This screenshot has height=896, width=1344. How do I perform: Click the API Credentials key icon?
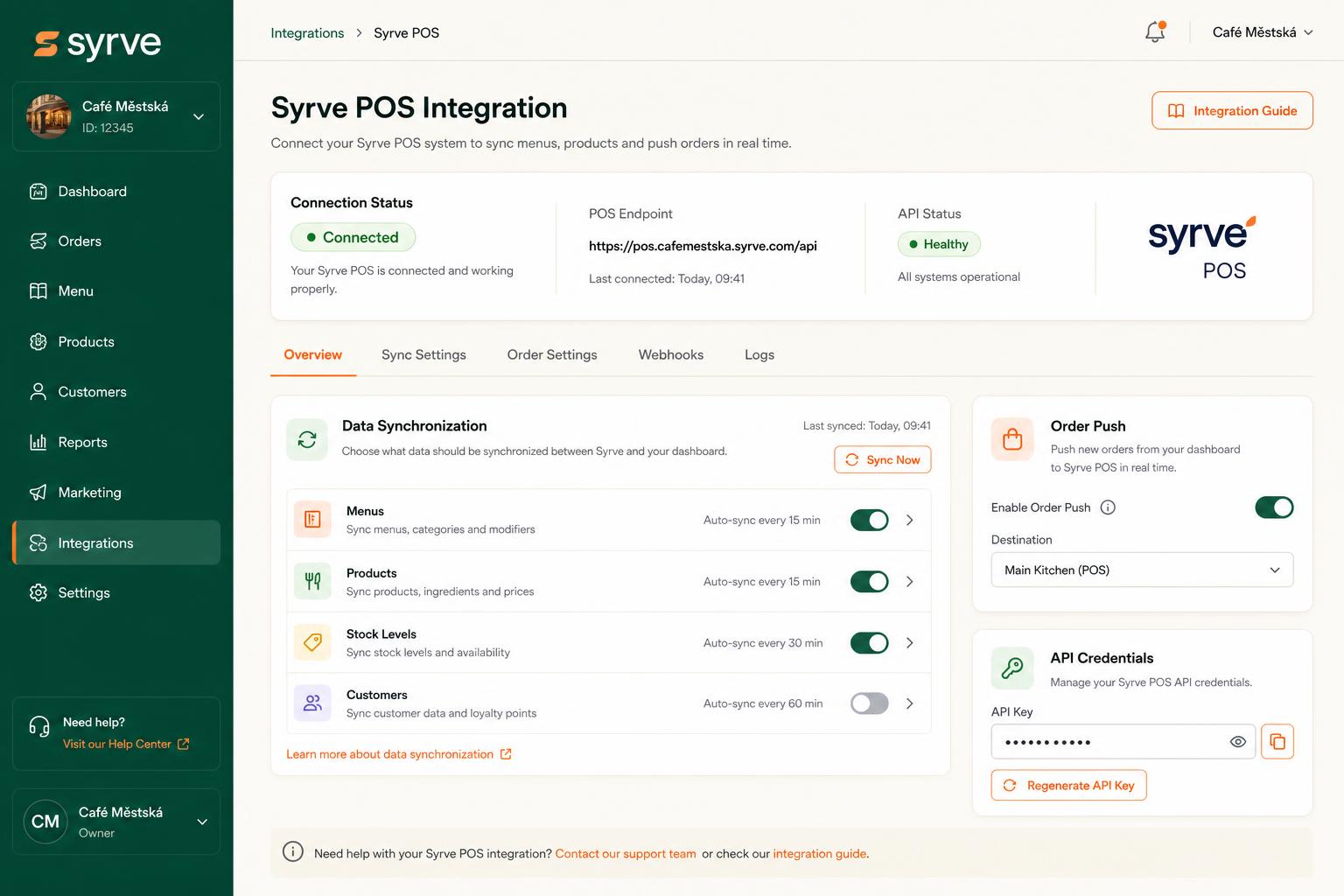(1012, 668)
